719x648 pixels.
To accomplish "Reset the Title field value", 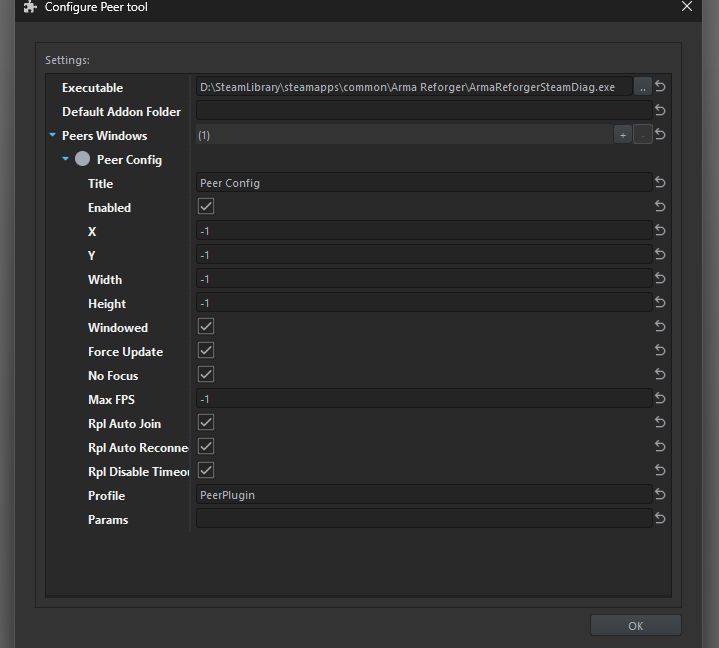I will pyautogui.click(x=660, y=183).
